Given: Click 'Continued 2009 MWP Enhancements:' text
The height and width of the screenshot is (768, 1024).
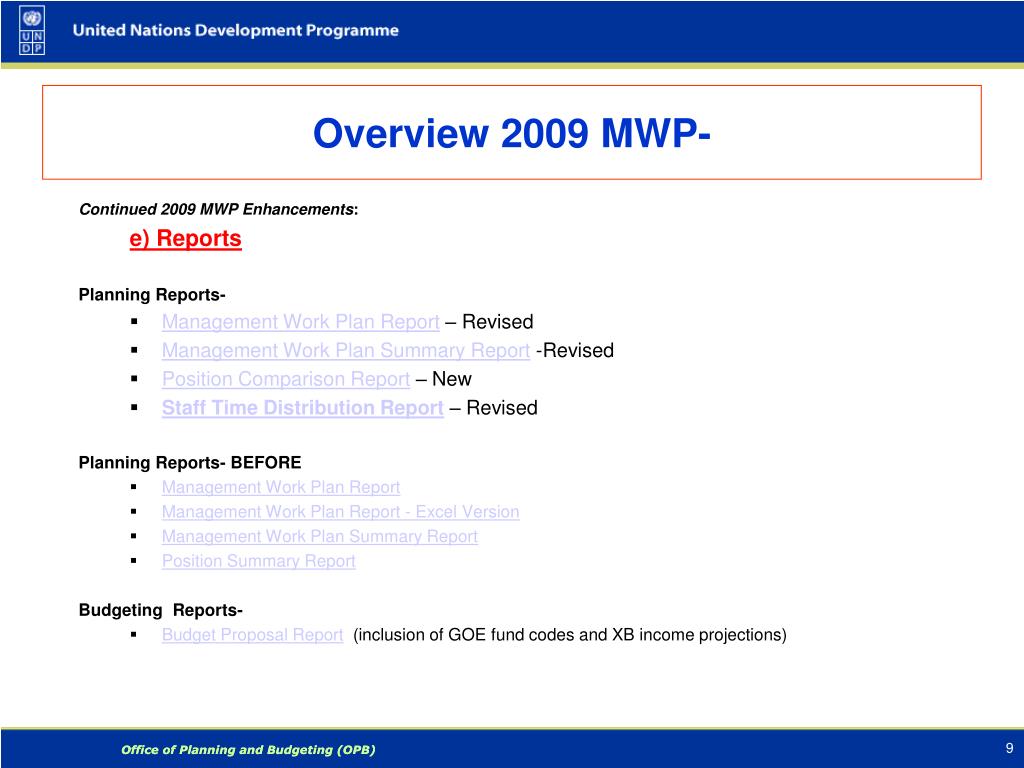Looking at the screenshot, I should tap(219, 210).
